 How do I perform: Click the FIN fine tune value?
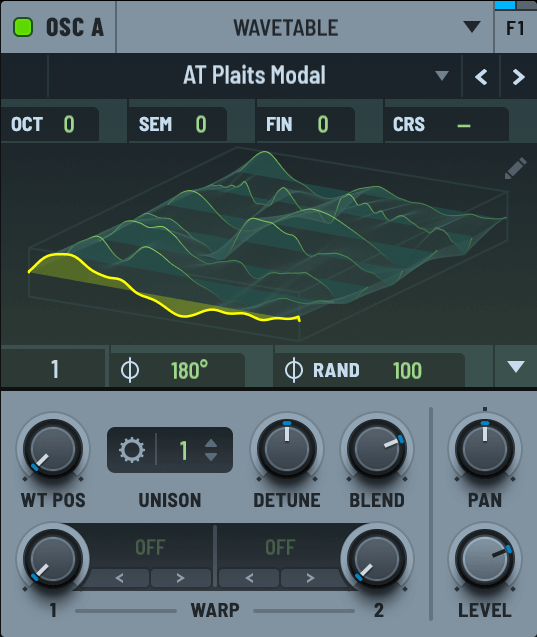(x=323, y=124)
